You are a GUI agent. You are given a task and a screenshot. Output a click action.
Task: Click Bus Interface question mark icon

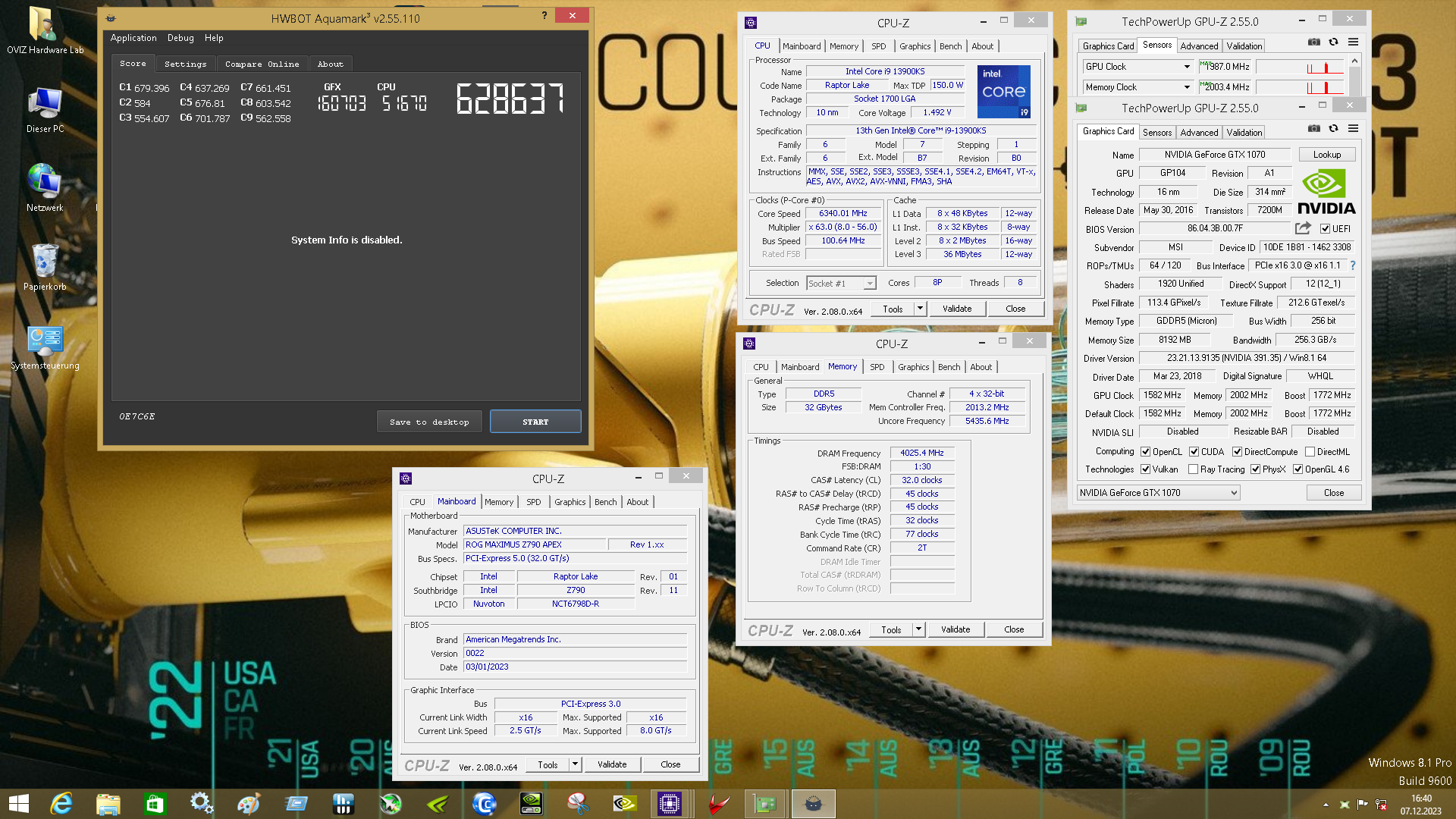pos(1353,265)
